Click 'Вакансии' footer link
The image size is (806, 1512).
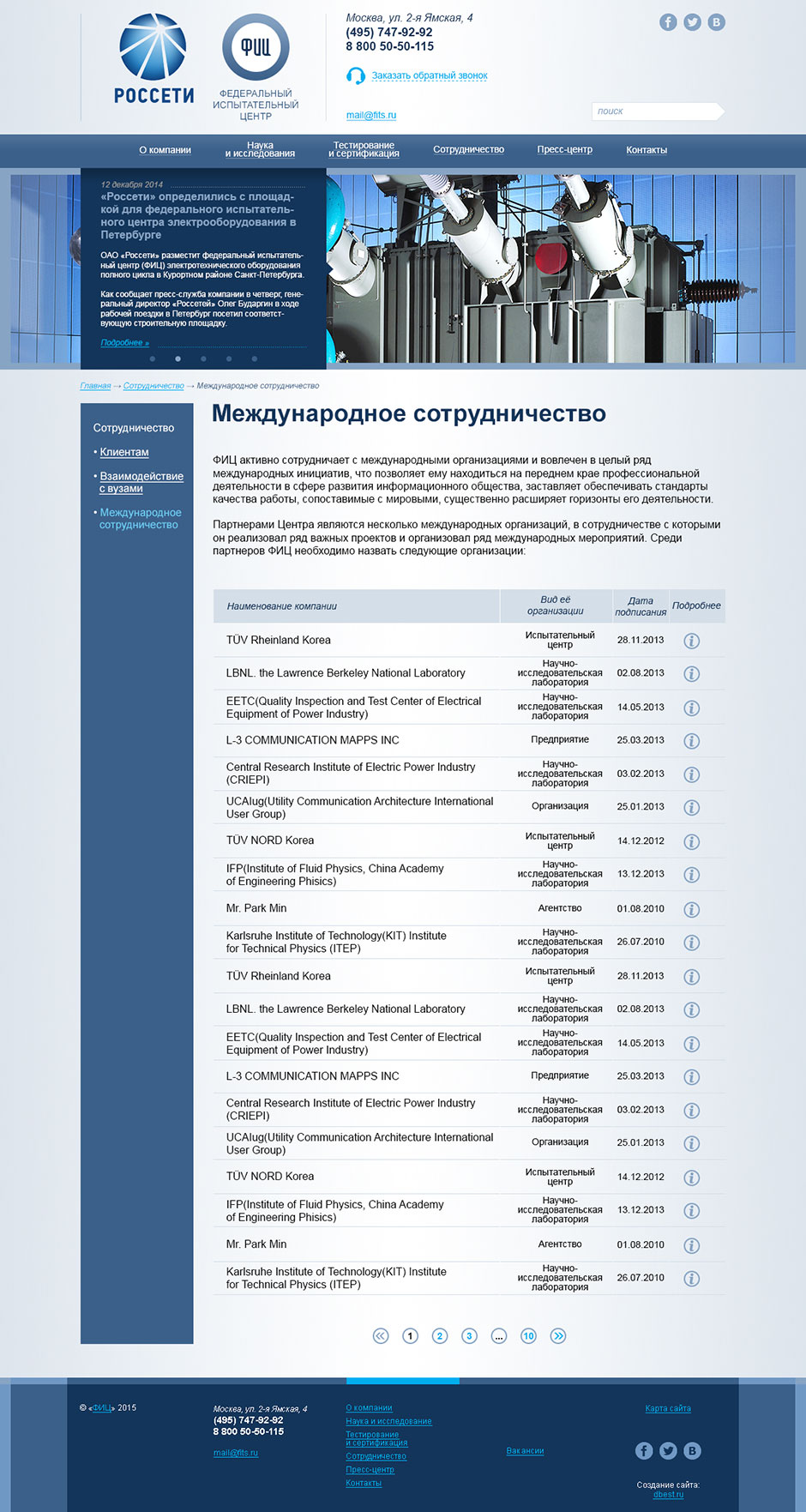pyautogui.click(x=525, y=1451)
